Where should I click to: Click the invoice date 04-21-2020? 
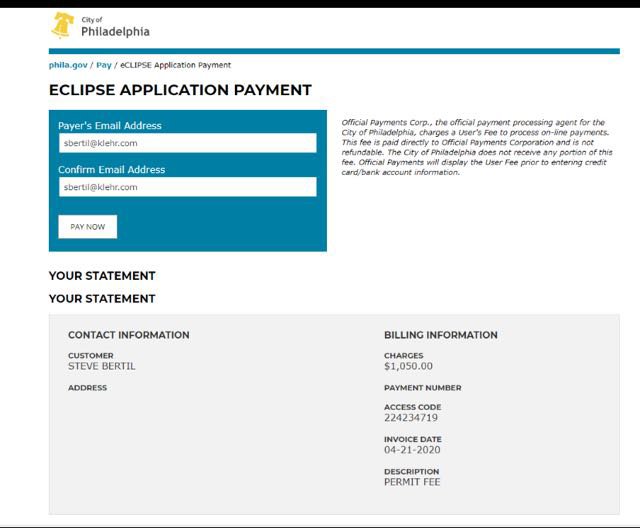click(x=412, y=450)
